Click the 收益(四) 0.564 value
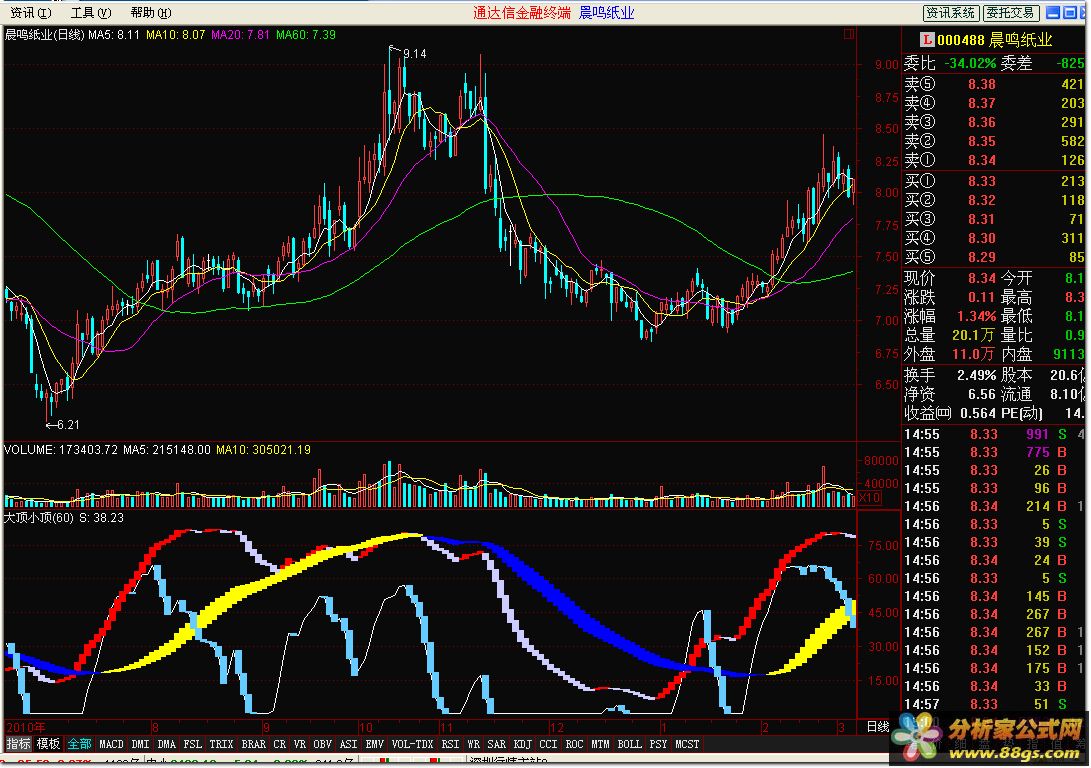Screen dimensions: 1091x768 tap(978, 413)
